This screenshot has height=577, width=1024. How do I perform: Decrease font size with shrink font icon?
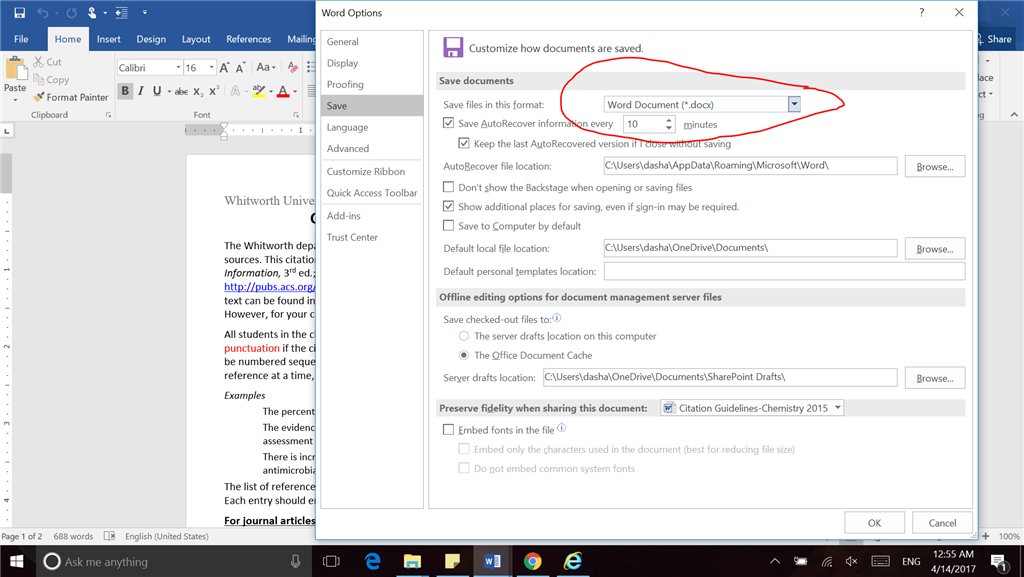(240, 67)
